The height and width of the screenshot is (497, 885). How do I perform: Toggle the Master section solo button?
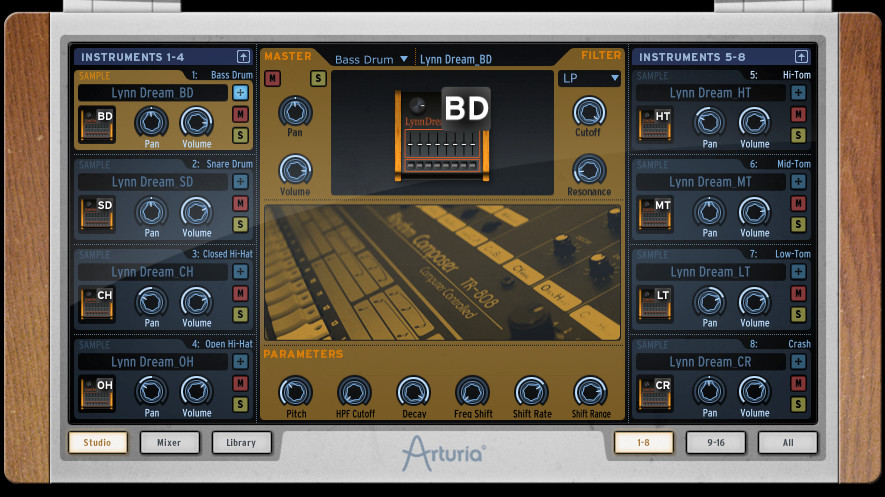[318, 78]
